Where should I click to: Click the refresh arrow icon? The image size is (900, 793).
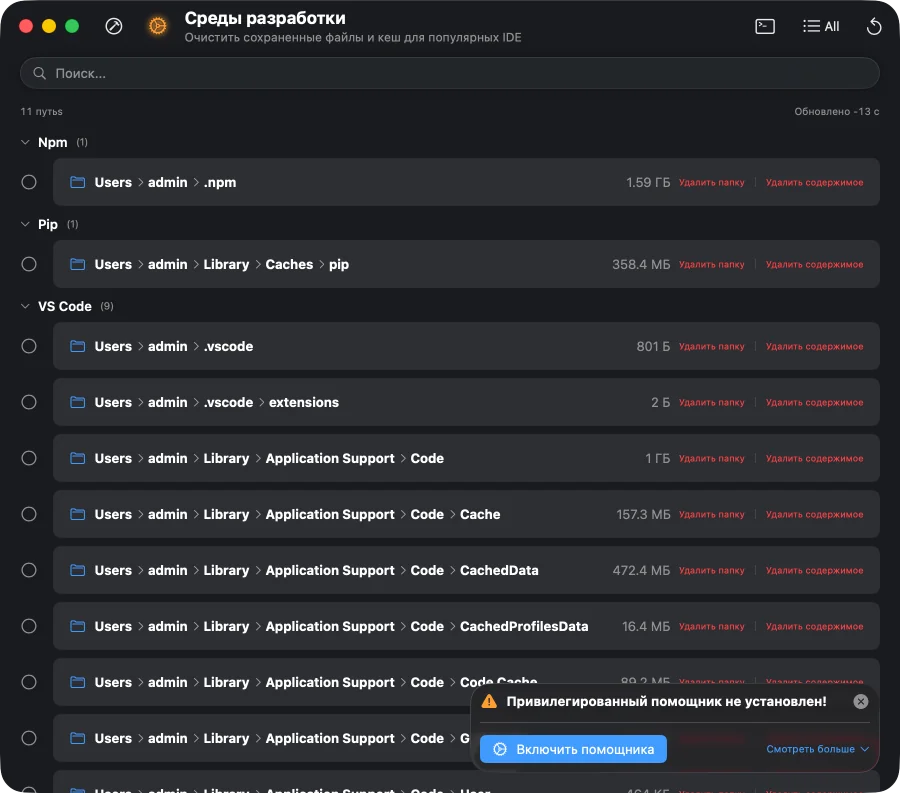[x=874, y=26]
